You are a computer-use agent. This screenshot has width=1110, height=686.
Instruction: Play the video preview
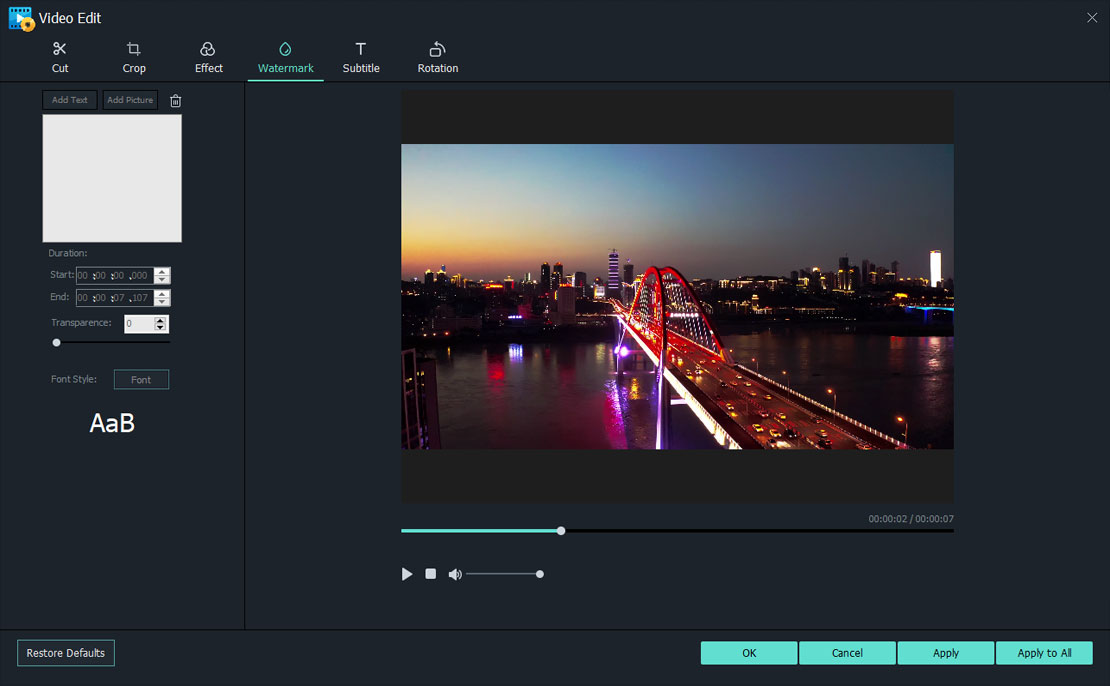click(x=407, y=573)
